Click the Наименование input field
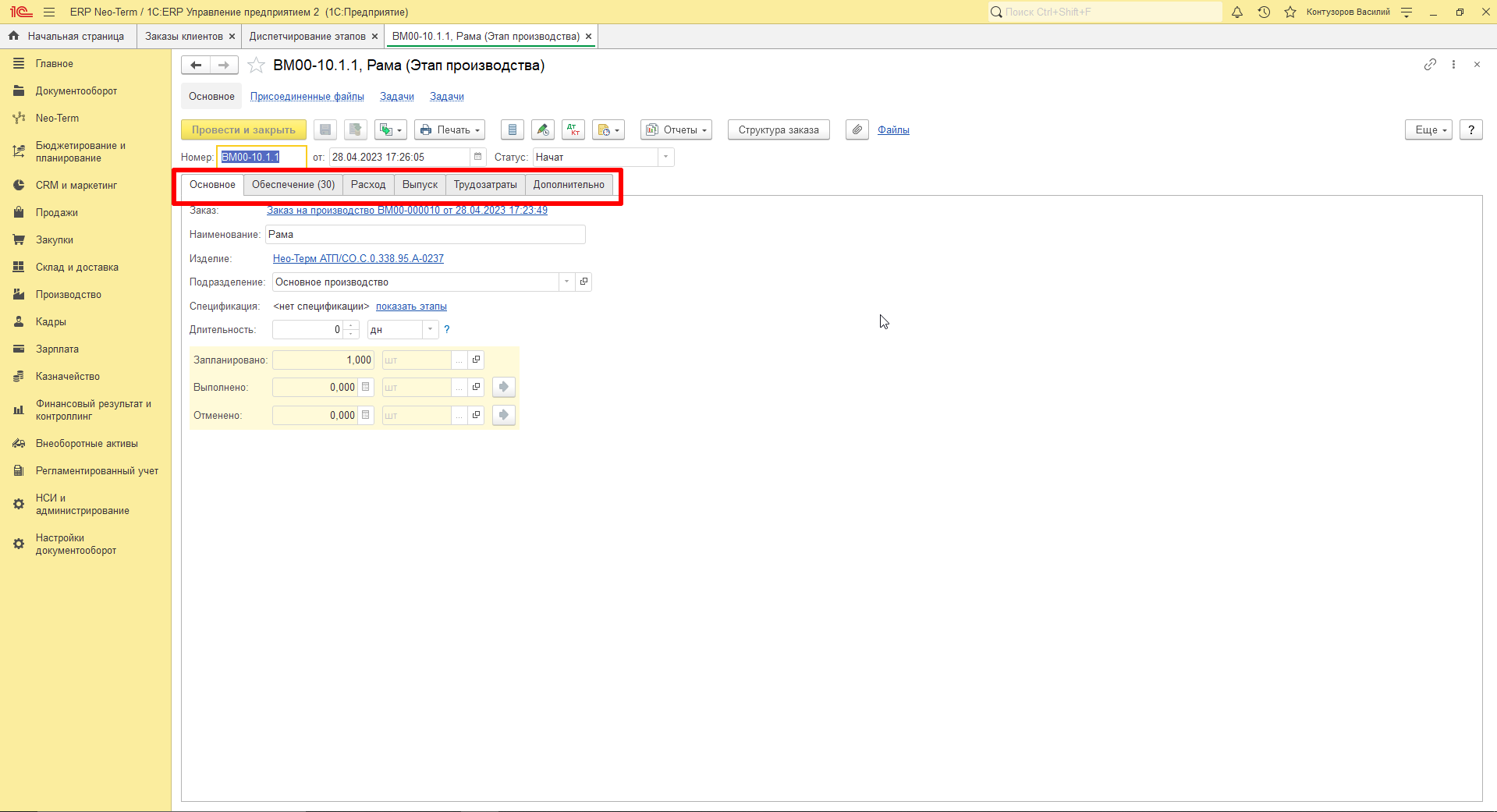 pos(425,235)
